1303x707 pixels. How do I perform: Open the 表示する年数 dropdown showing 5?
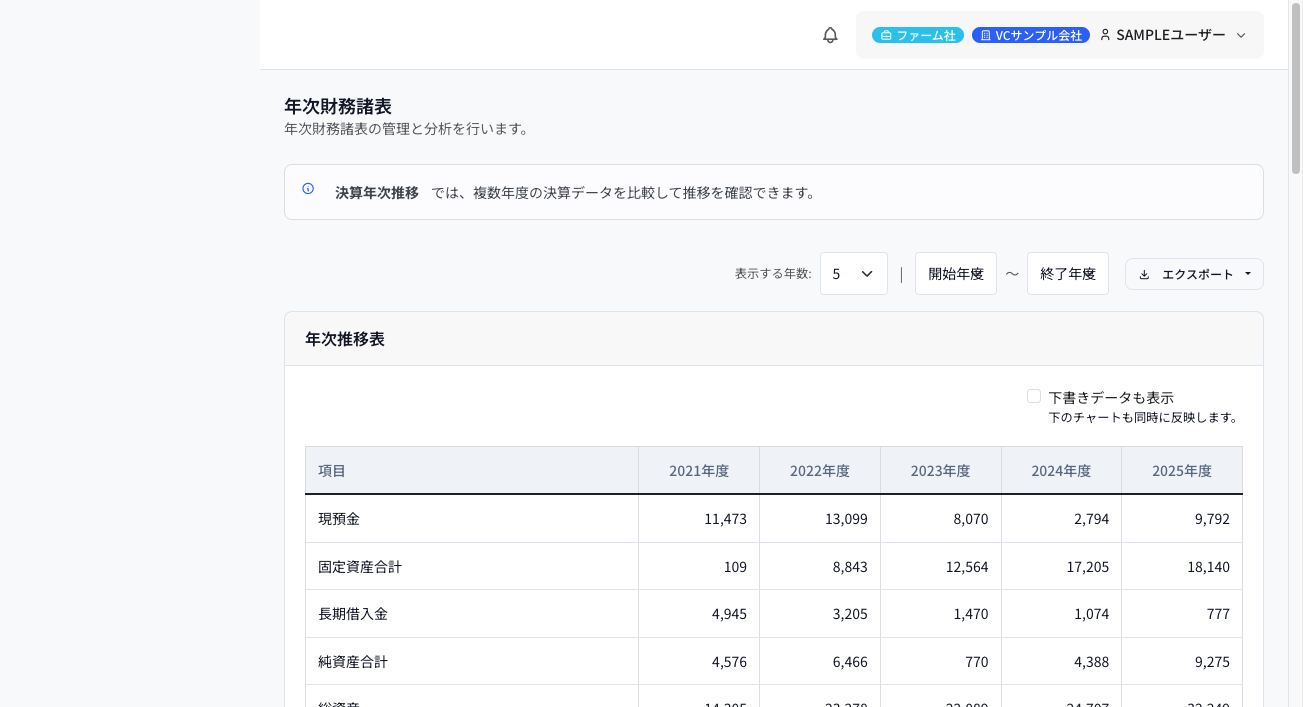pos(853,273)
